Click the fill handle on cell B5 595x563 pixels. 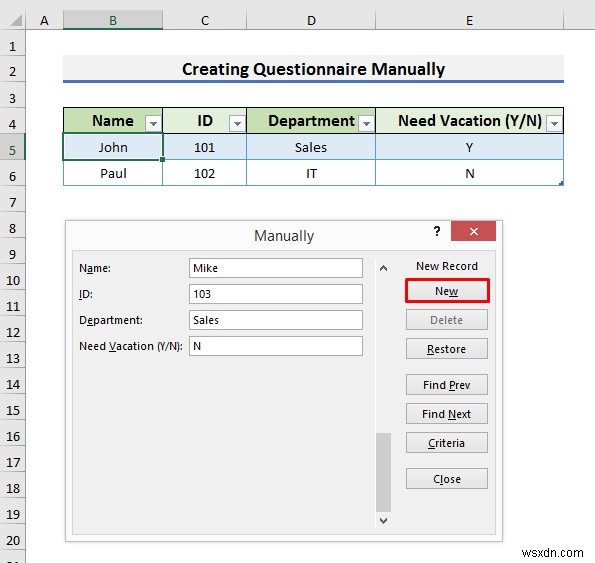tap(162, 160)
